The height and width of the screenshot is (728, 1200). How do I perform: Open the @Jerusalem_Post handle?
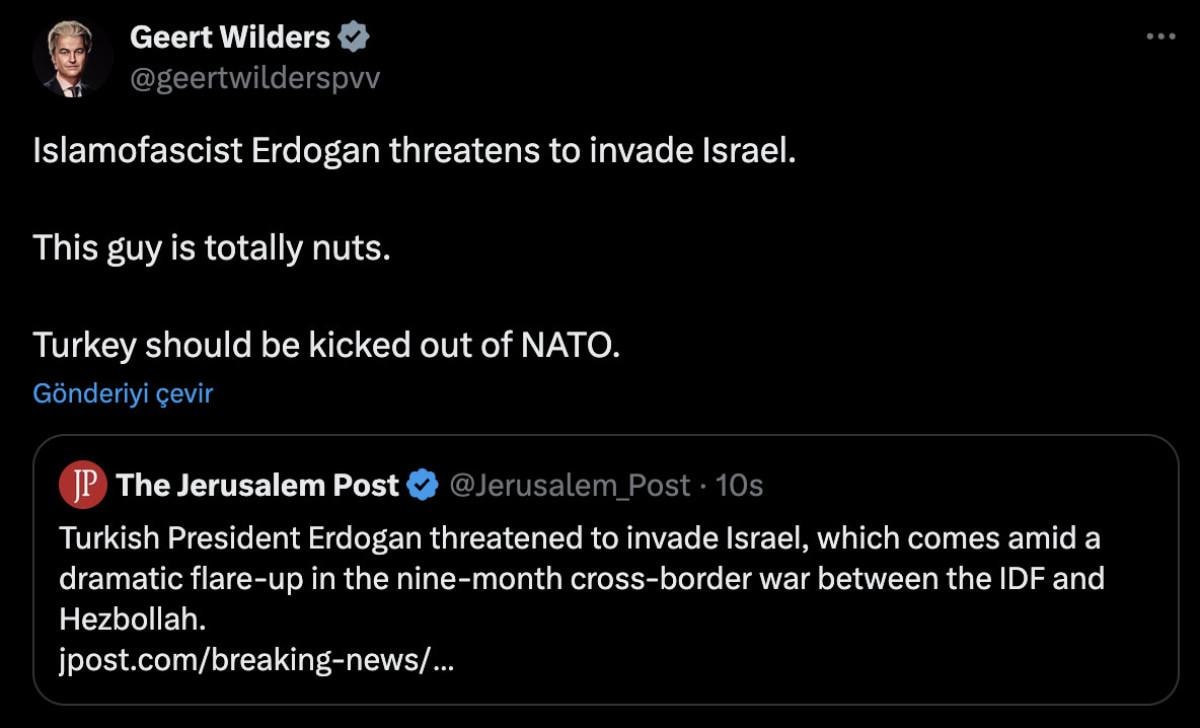click(570, 486)
